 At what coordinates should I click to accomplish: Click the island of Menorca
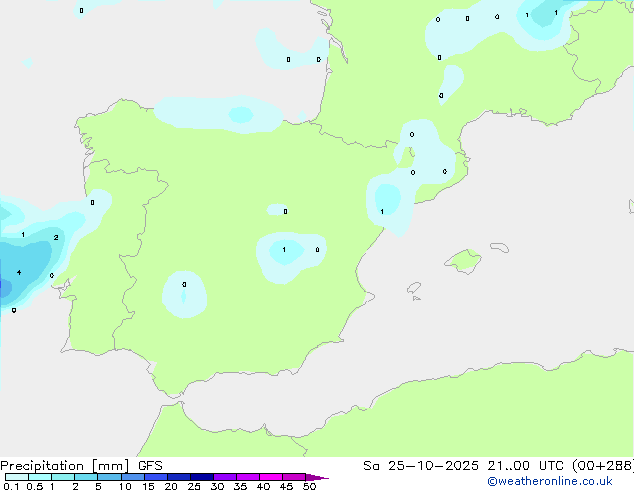pyautogui.click(x=500, y=247)
